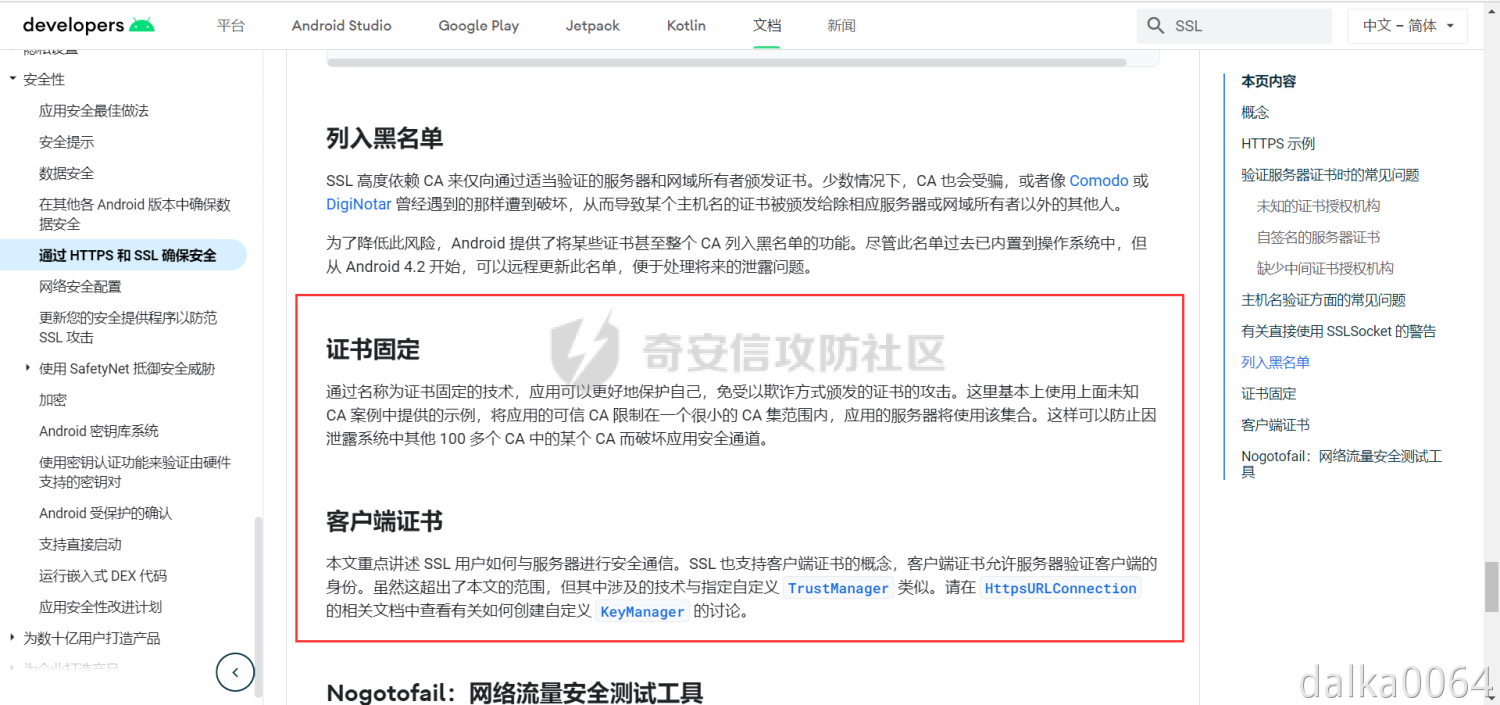This screenshot has height=705, width=1500.
Task: Jump to HTTPS 示例 in page contents
Action: 1278,144
